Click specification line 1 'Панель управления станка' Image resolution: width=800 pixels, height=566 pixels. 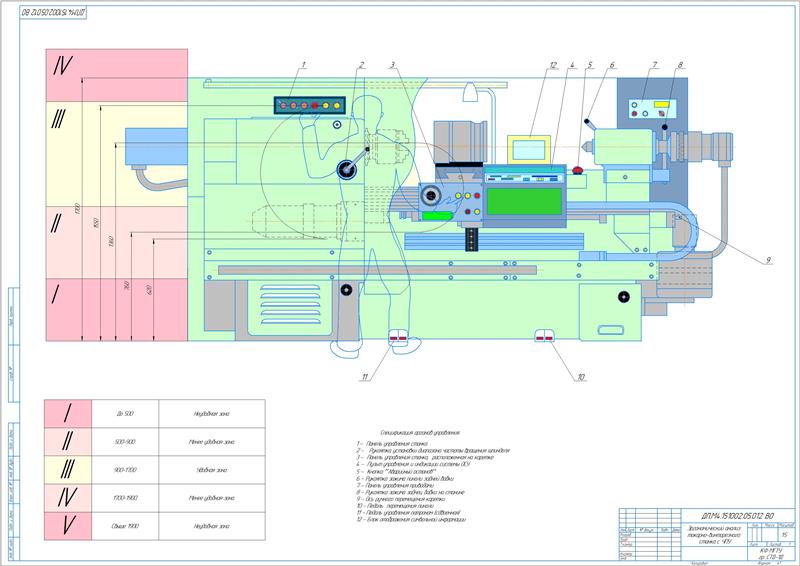(x=392, y=444)
